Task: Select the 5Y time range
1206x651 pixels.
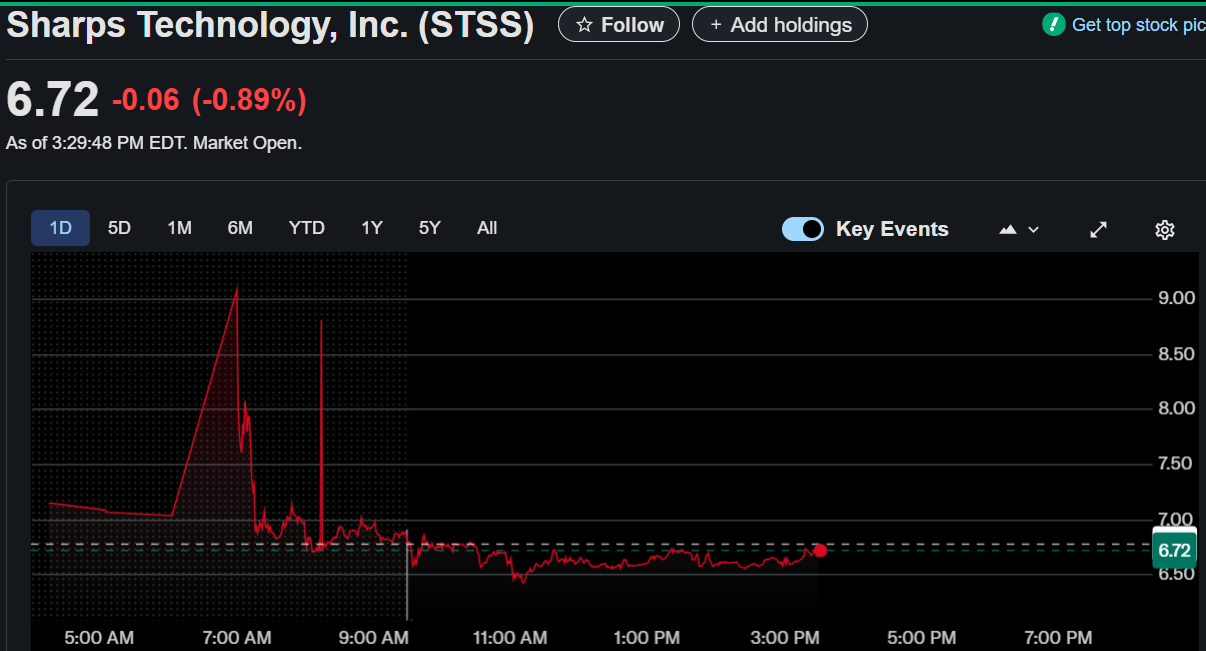Action: (430, 228)
